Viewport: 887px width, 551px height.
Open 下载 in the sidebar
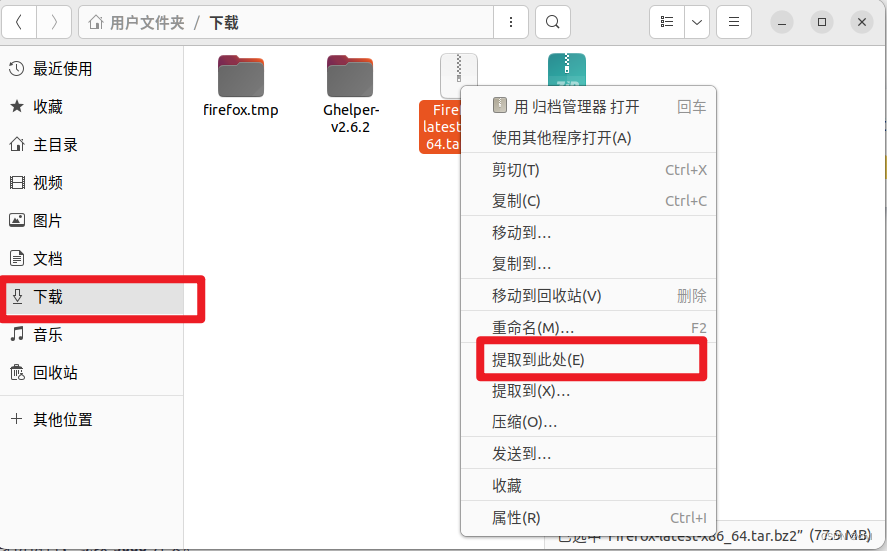[x=48, y=297]
